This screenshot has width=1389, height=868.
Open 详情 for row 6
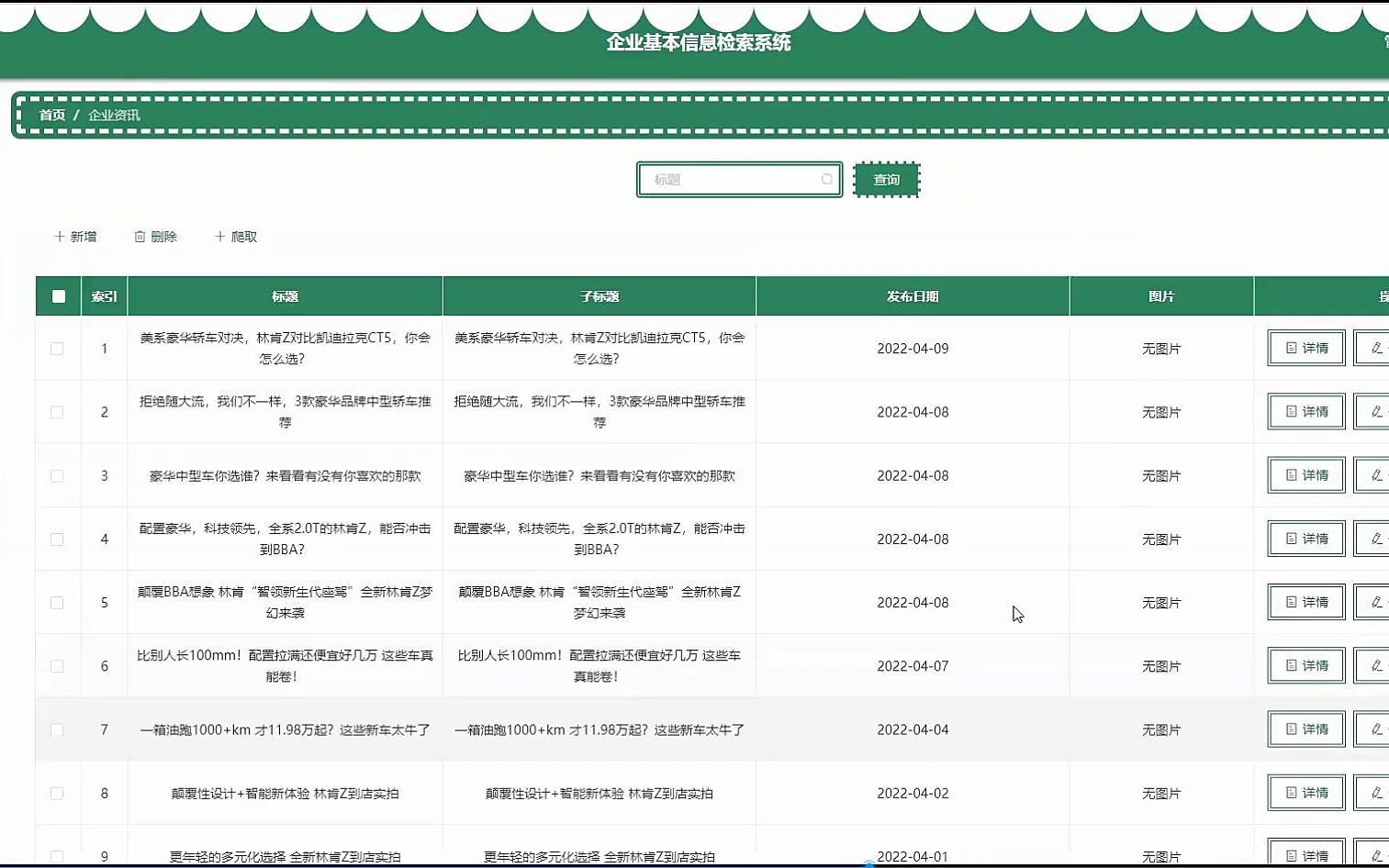(x=1306, y=665)
